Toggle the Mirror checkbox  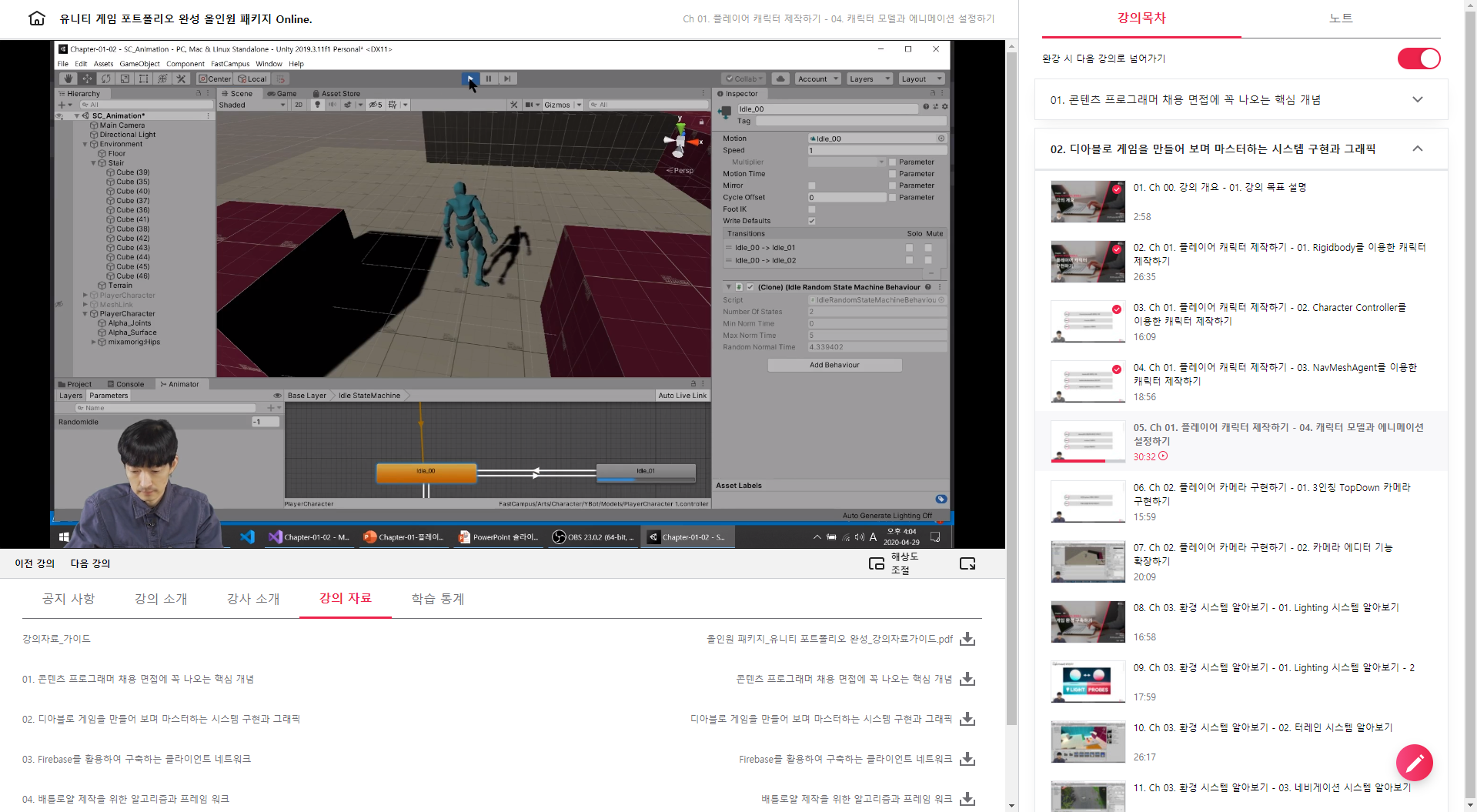(811, 185)
